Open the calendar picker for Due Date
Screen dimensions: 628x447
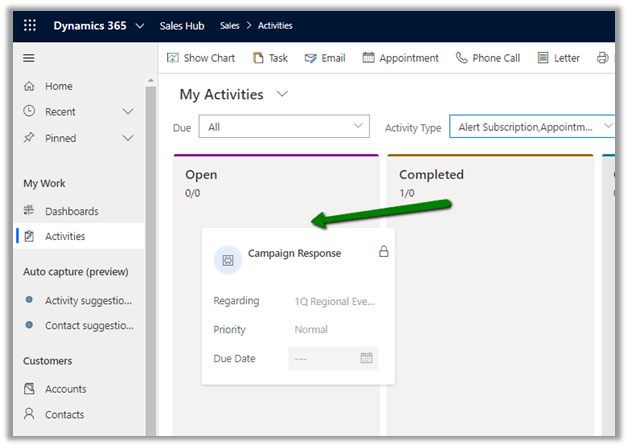(366, 358)
